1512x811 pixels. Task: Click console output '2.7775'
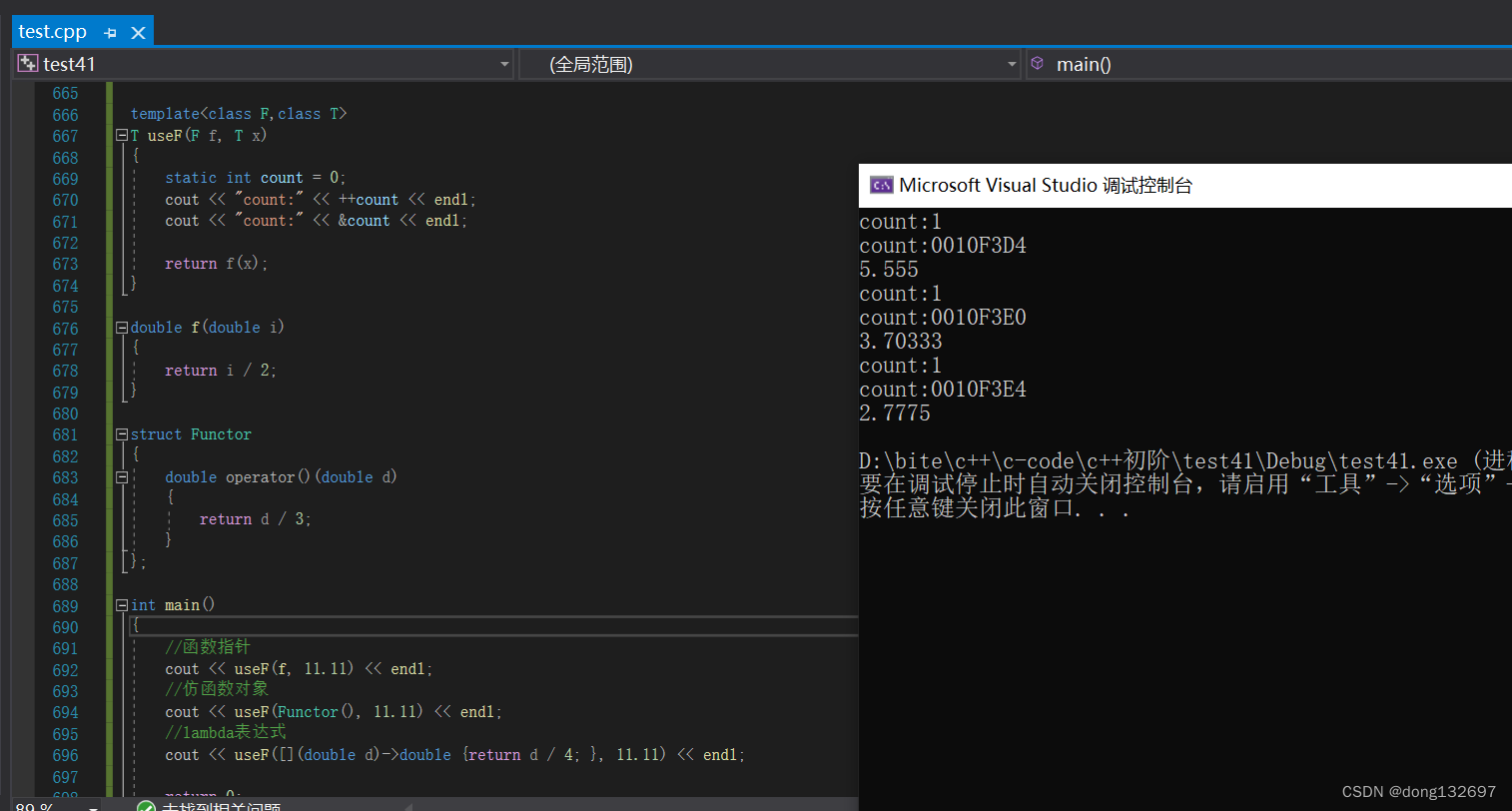[x=895, y=413]
